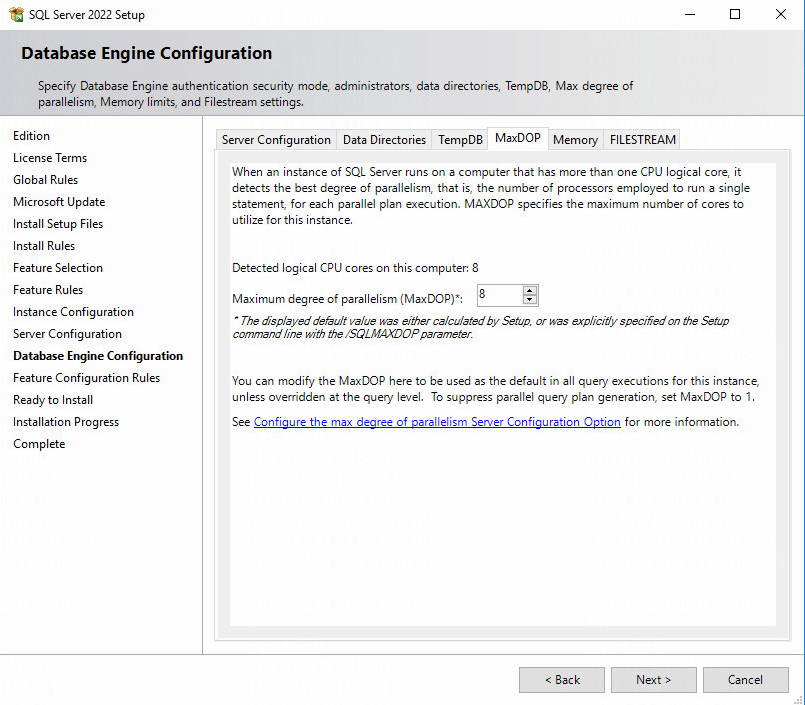This screenshot has height=705, width=805.
Task: Click Feature Rules in the sidebar
Action: (x=48, y=290)
